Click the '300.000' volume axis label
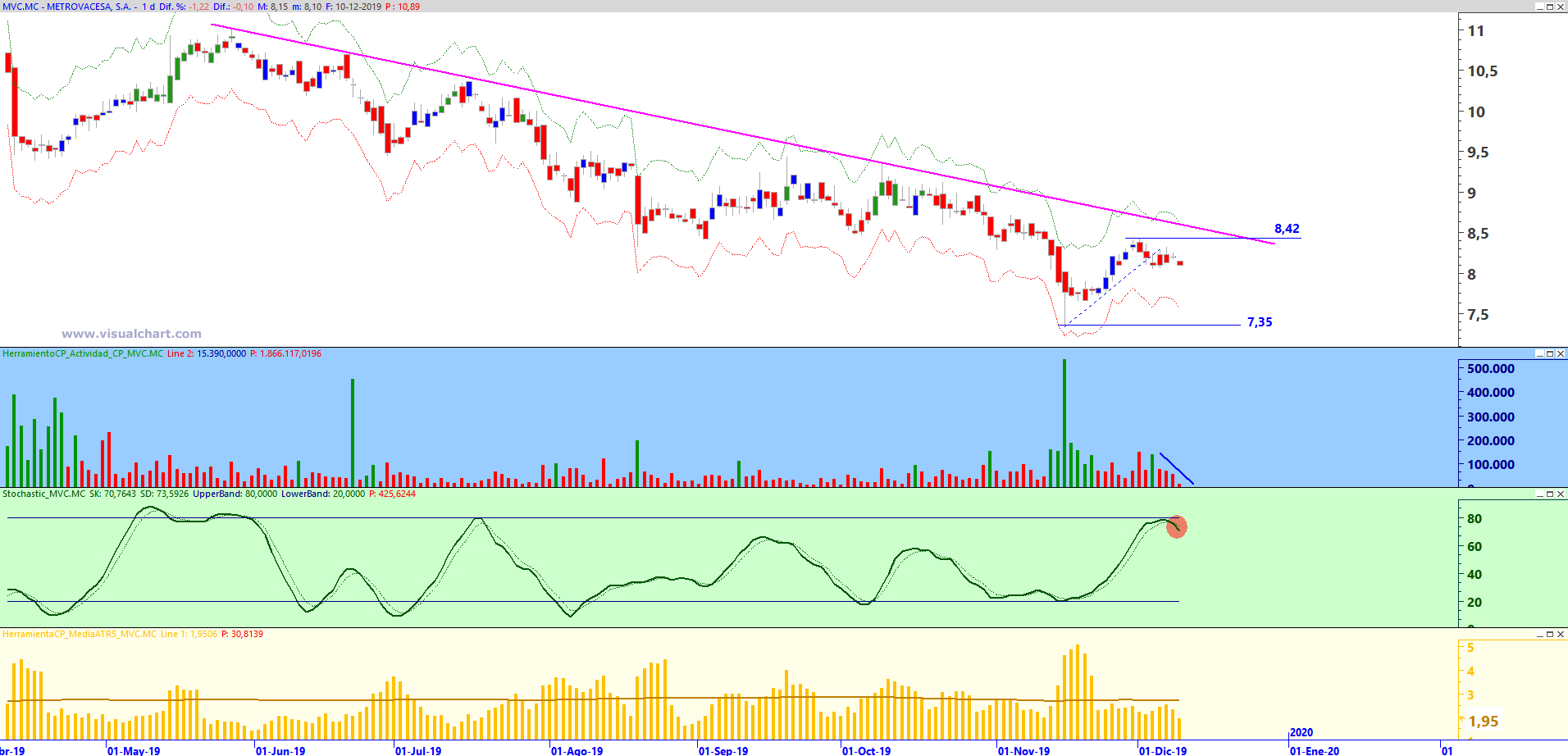Image resolution: width=1568 pixels, height=756 pixels. point(1491,417)
